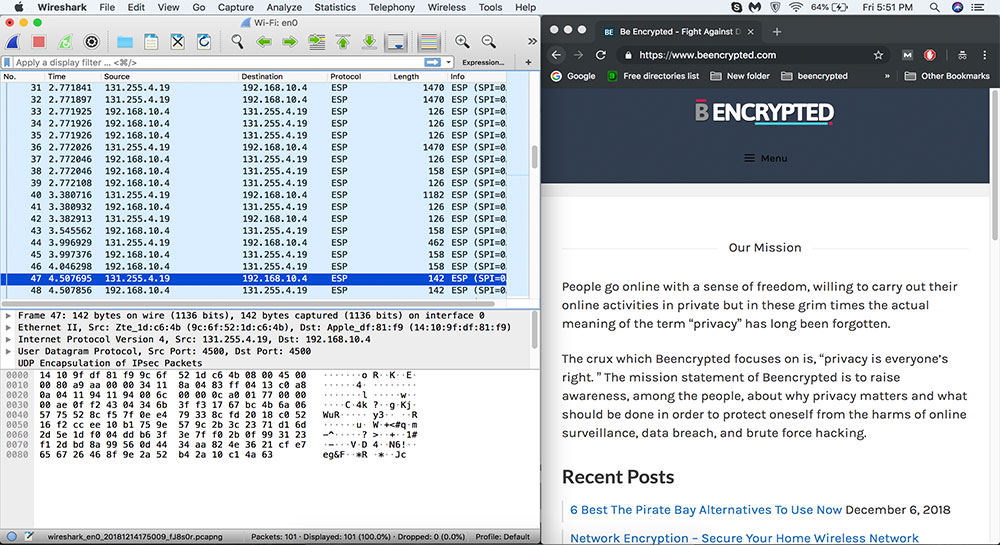Start capturing packets with the shark fin icon
The height and width of the screenshot is (545, 1000).
click(x=13, y=42)
